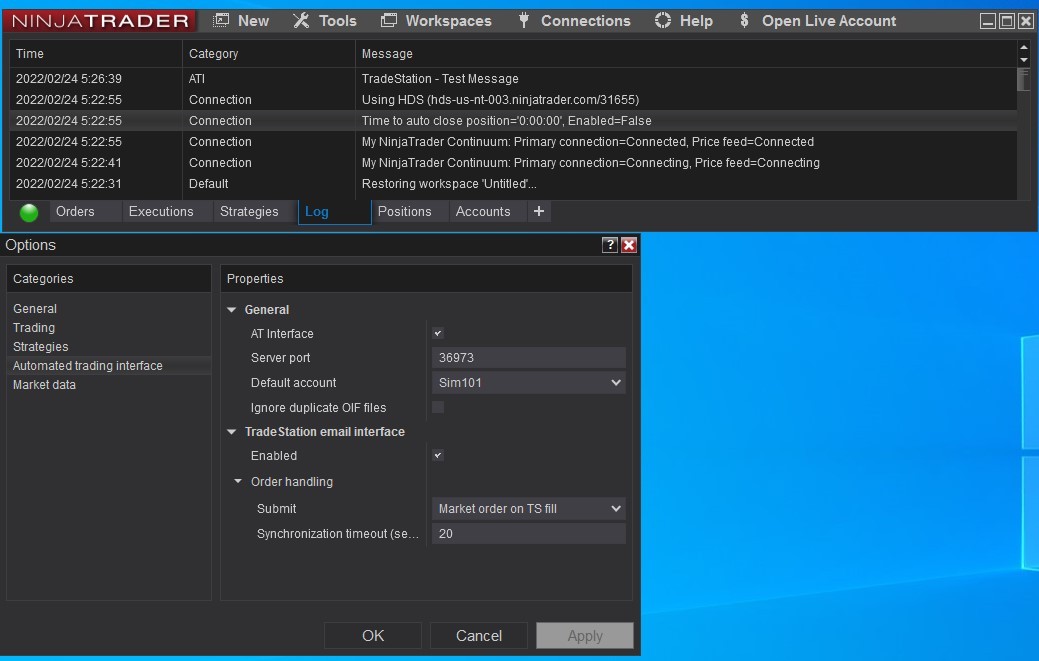The height and width of the screenshot is (661, 1039).
Task: Close the Options dialog with red X
Action: (629, 245)
